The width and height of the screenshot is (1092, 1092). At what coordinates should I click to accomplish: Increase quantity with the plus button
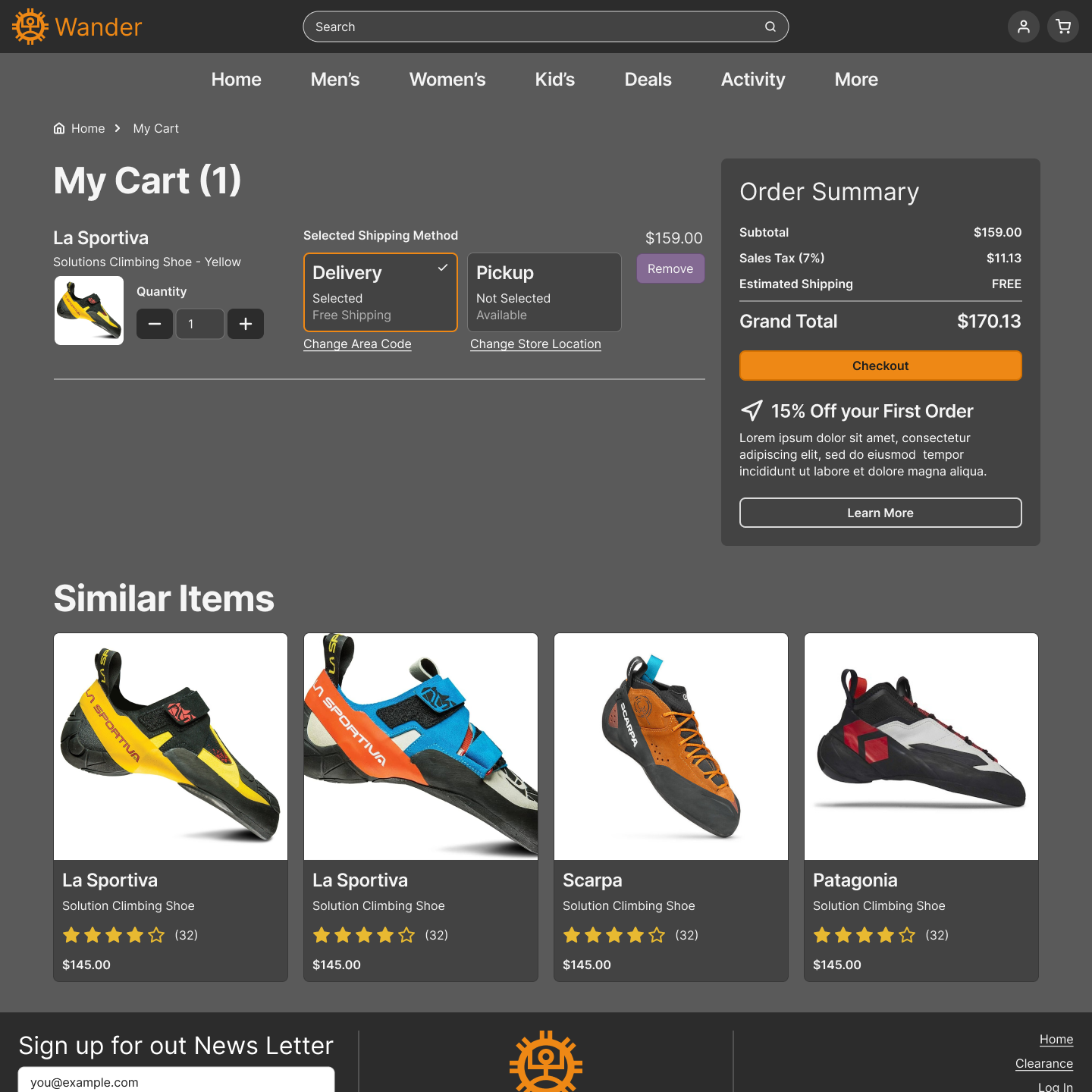click(x=246, y=324)
